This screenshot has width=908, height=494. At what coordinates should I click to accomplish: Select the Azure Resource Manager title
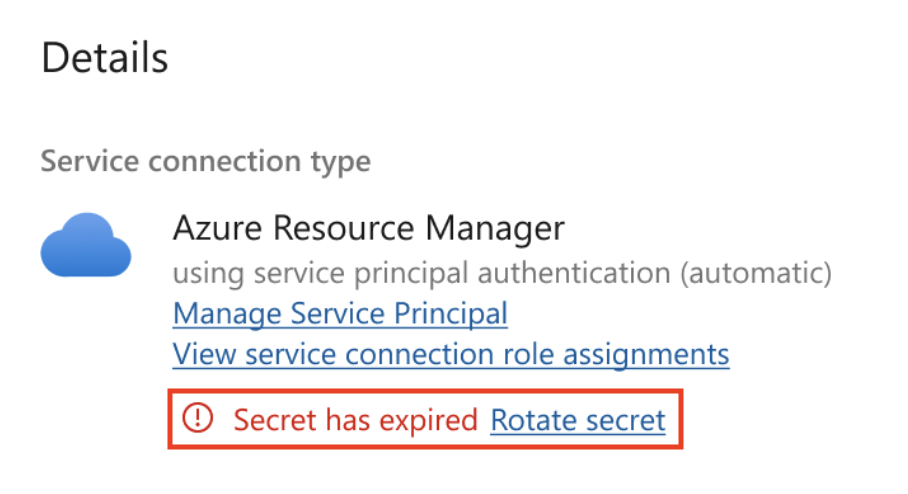coord(368,228)
